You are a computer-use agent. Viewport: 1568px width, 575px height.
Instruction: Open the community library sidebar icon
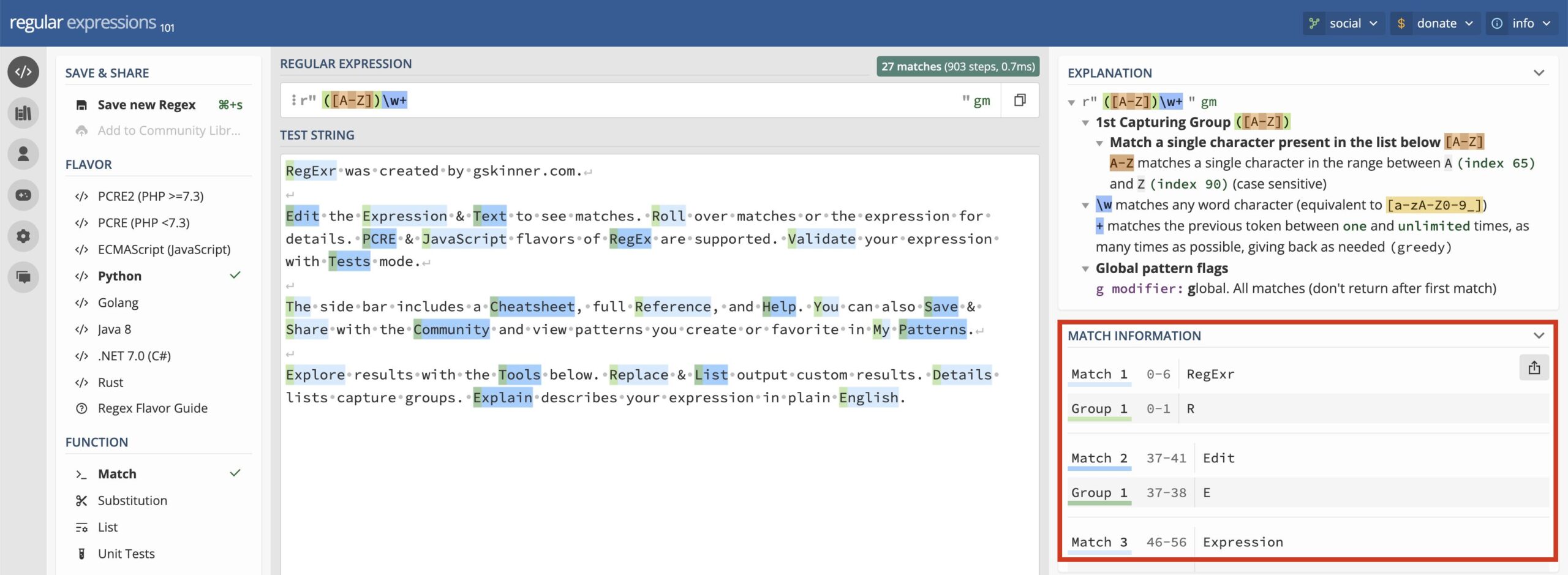pos(23,113)
